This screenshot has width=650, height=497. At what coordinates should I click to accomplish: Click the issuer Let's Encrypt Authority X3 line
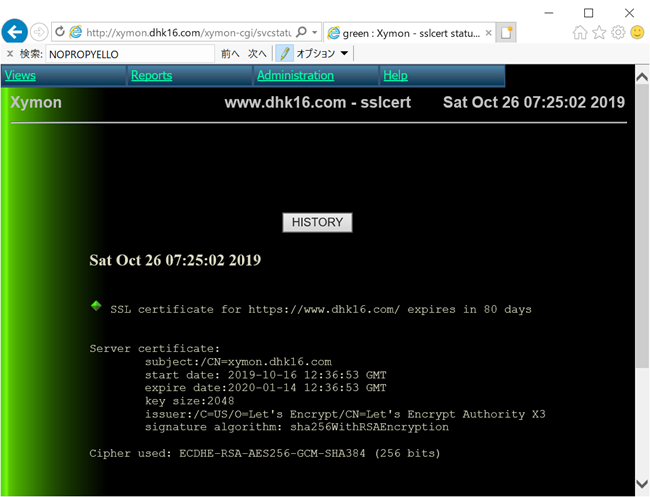(345, 414)
